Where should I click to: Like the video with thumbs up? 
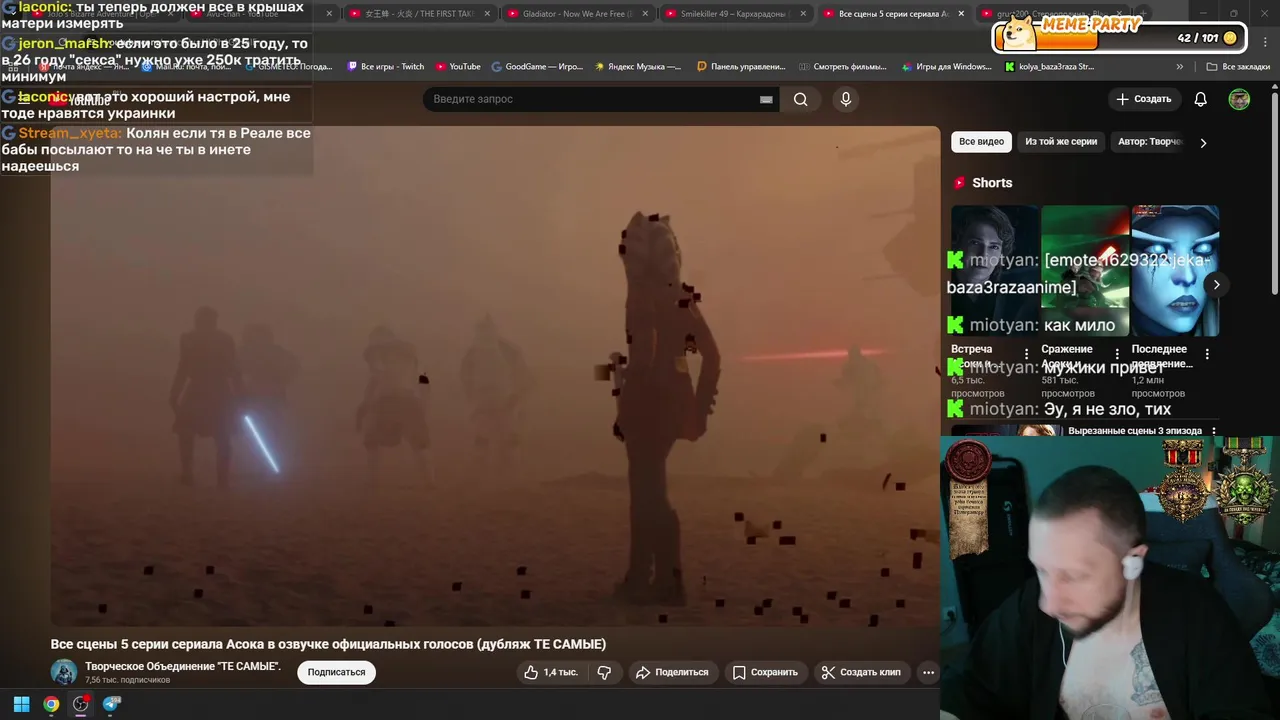[x=551, y=672]
